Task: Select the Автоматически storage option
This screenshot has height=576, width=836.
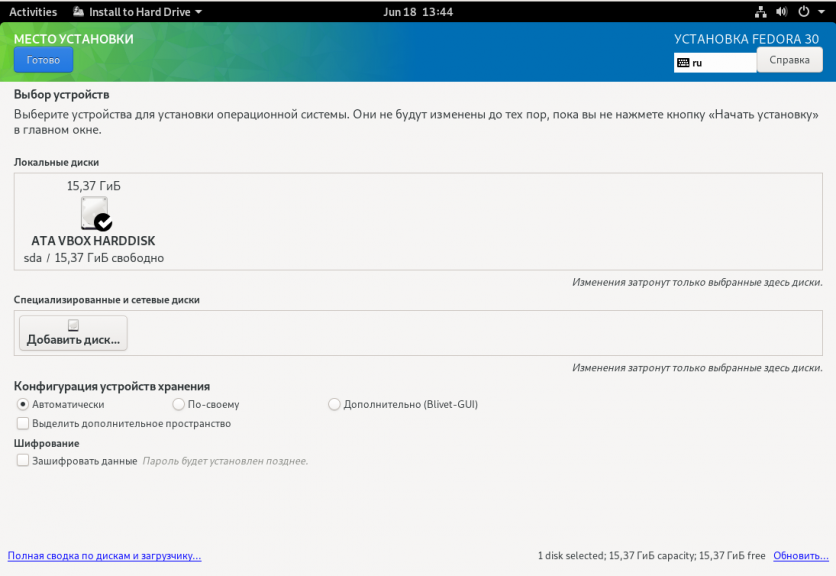Action: click(23, 404)
